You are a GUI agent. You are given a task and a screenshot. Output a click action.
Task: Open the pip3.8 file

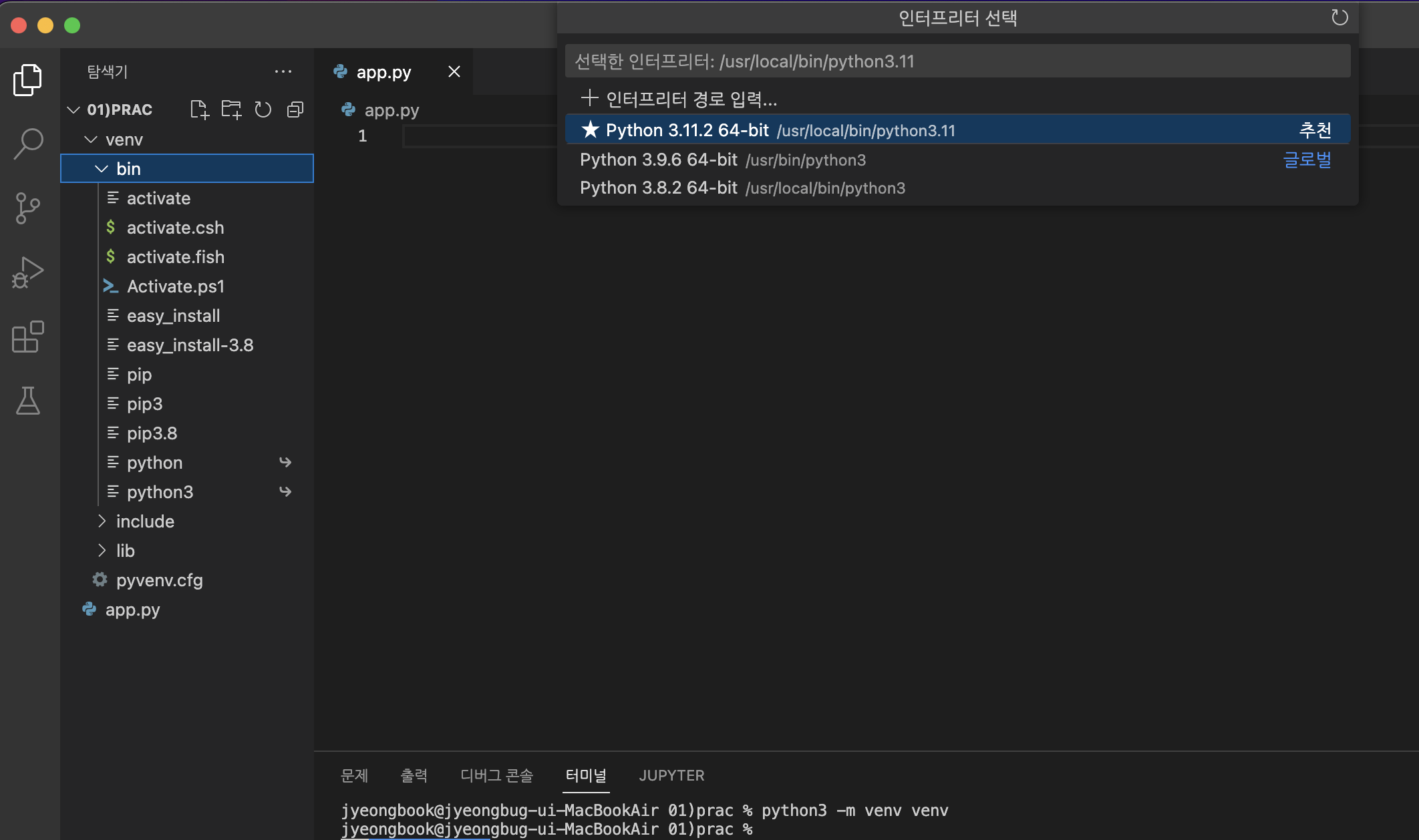pos(187,433)
